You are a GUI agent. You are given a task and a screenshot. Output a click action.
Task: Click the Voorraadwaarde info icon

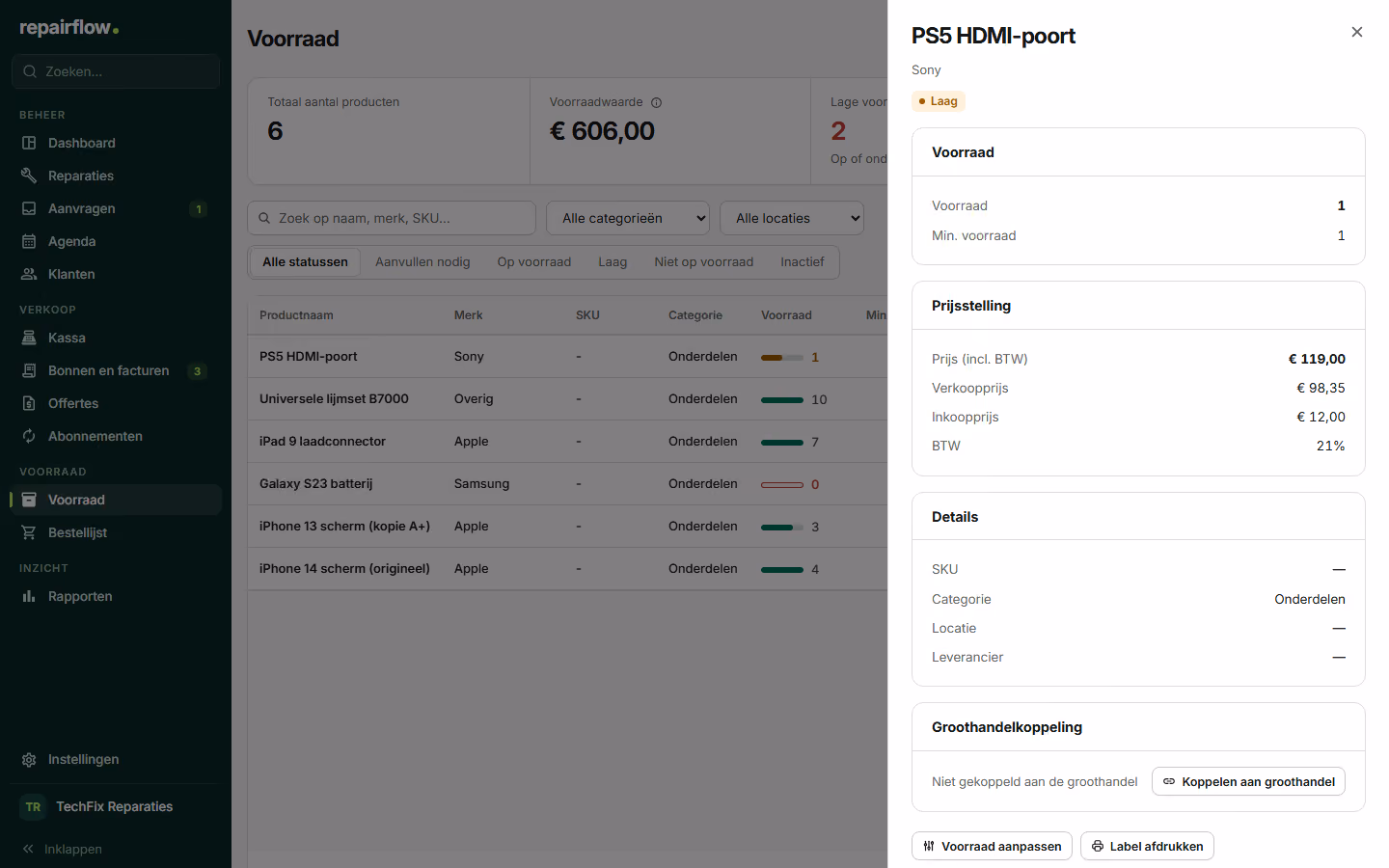656,102
